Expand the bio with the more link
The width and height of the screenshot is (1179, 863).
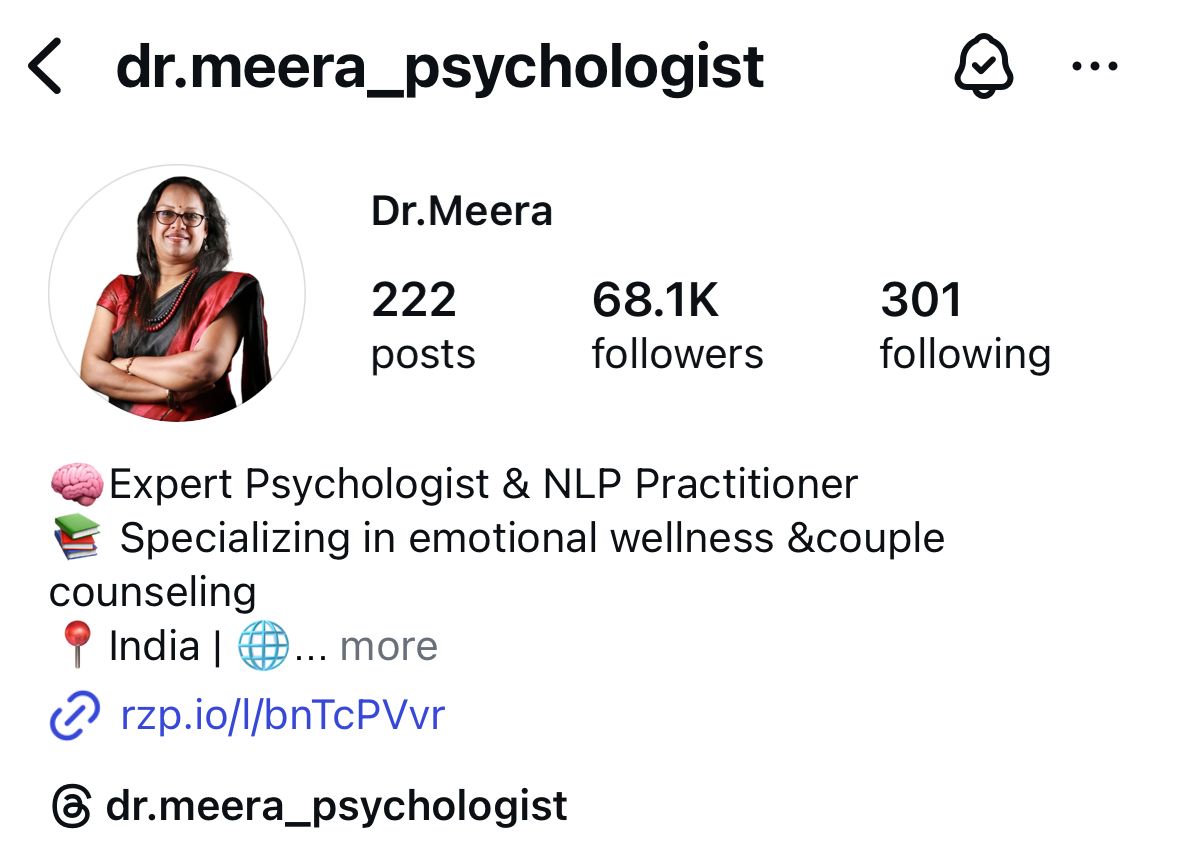point(388,646)
